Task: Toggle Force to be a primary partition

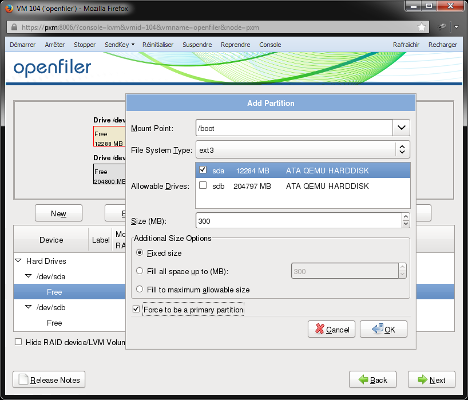Action: (x=136, y=309)
